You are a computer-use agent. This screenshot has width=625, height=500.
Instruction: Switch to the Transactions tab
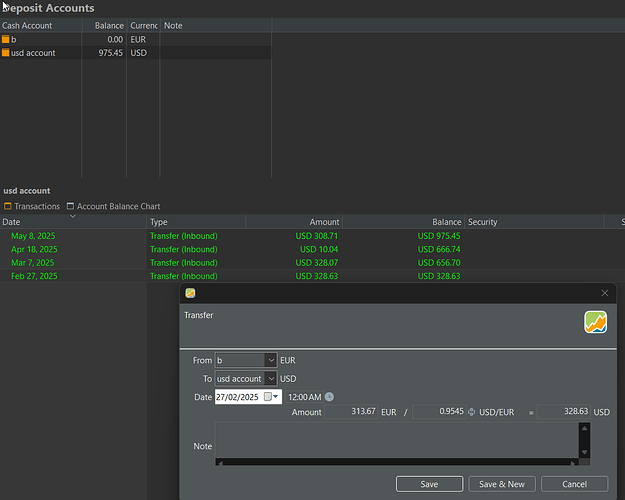32,206
